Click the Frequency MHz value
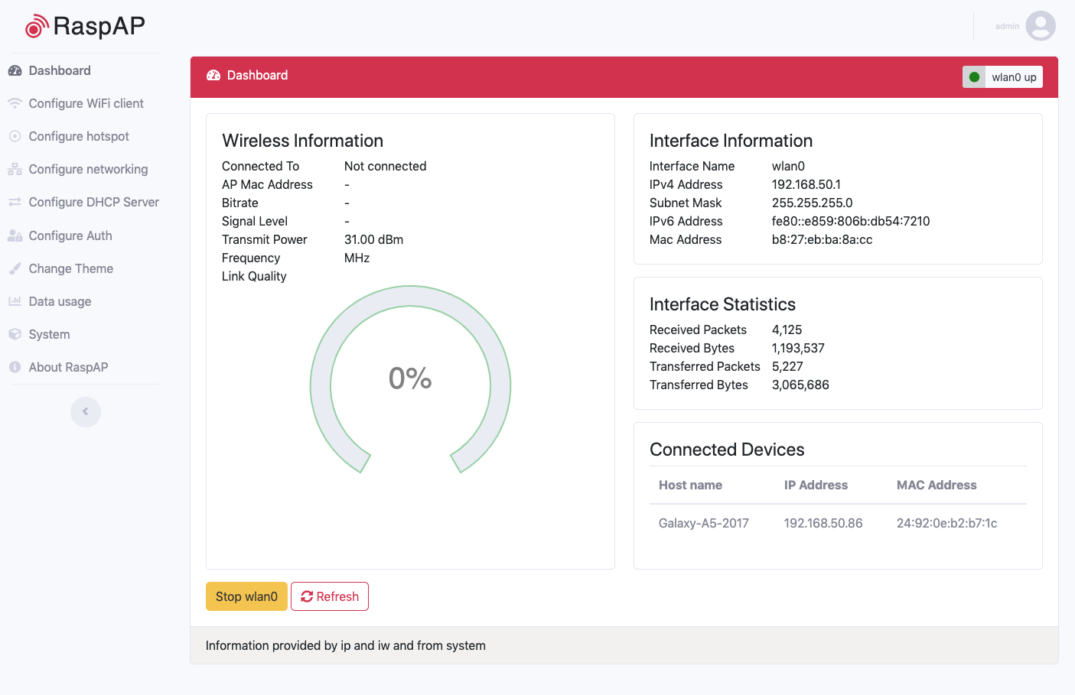The height and width of the screenshot is (695, 1075). [x=357, y=258]
